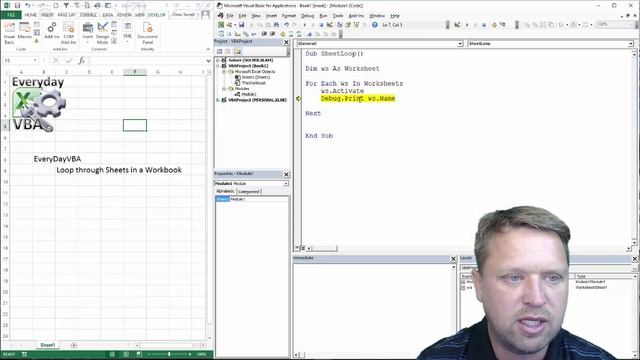
Task: Click the 'Dim ws As Worksheet' code line
Action: tap(342, 69)
